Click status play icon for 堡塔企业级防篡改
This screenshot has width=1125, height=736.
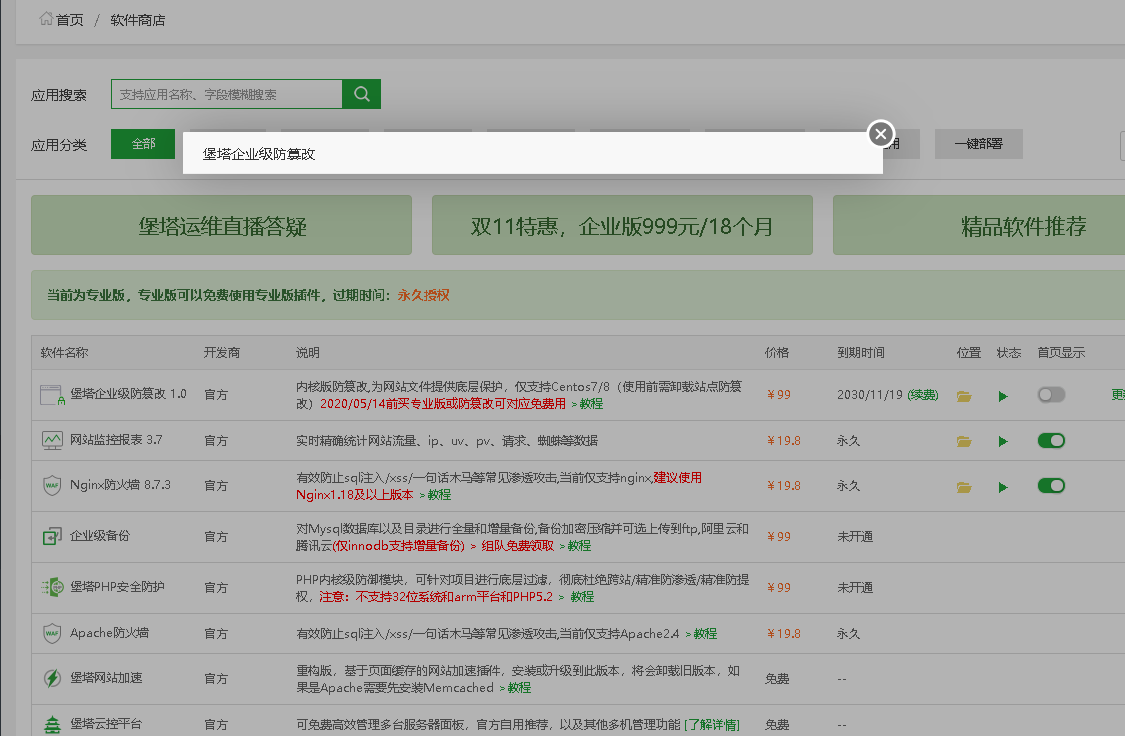pos(1003,396)
